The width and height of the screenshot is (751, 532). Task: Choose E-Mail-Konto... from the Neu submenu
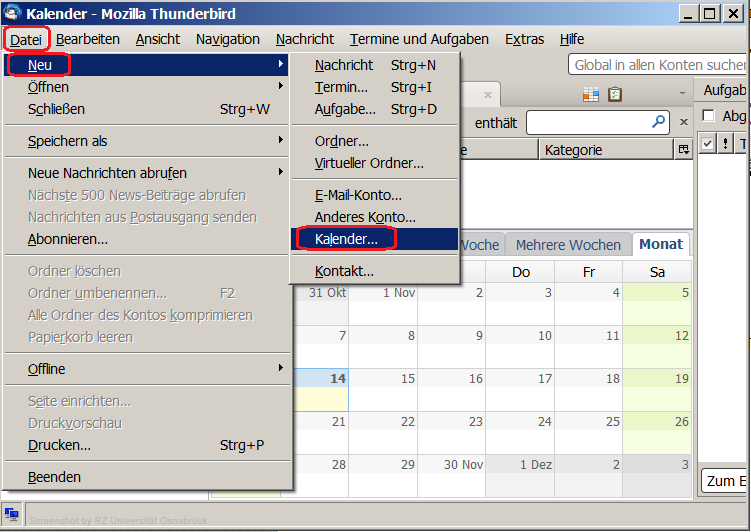tap(375, 195)
